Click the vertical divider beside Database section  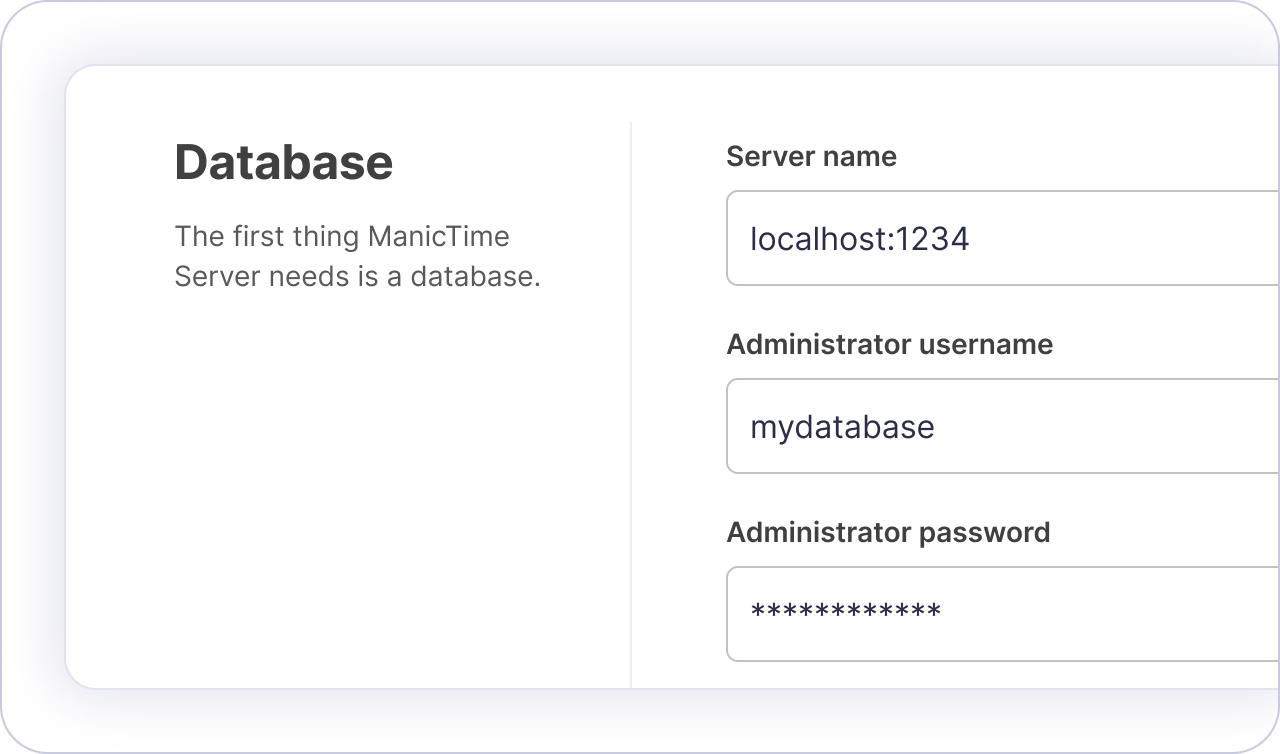(x=631, y=400)
